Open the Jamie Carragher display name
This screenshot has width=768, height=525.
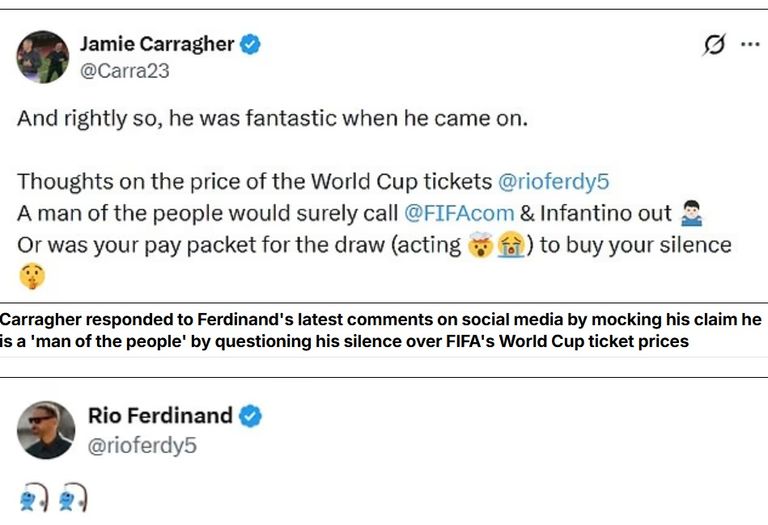[x=156, y=44]
